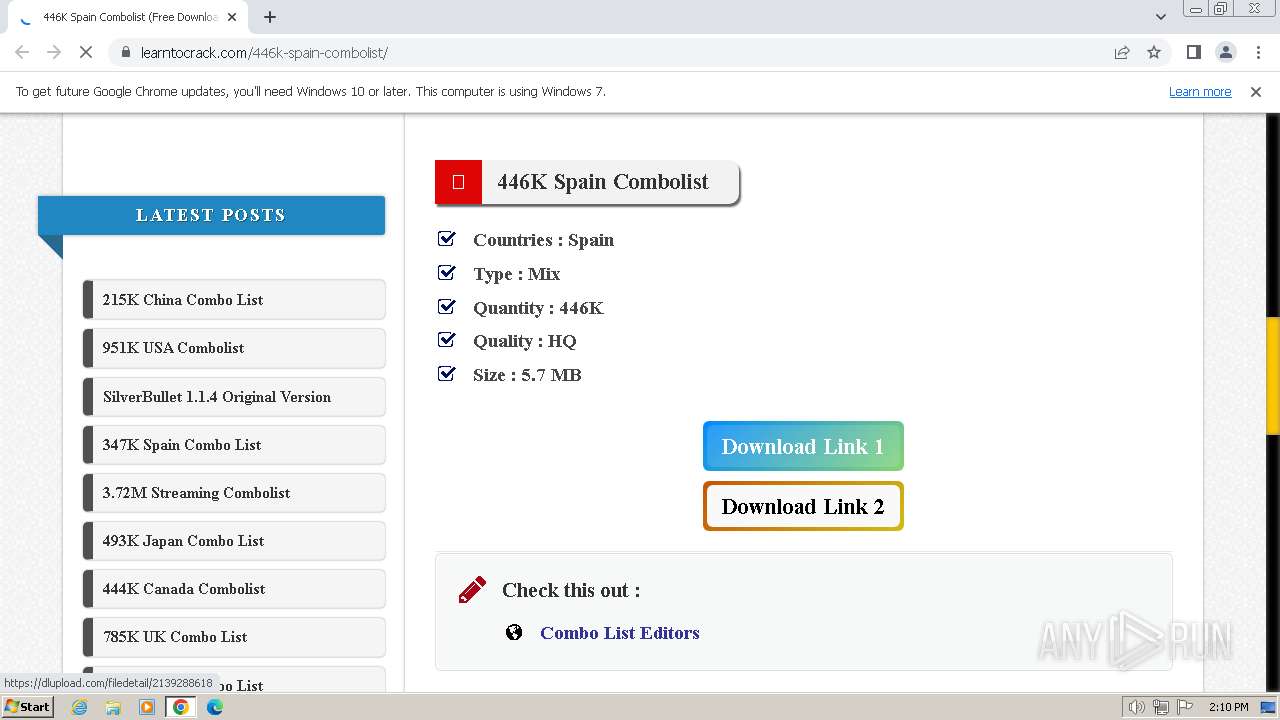Click Download Link 2 button

(x=803, y=506)
